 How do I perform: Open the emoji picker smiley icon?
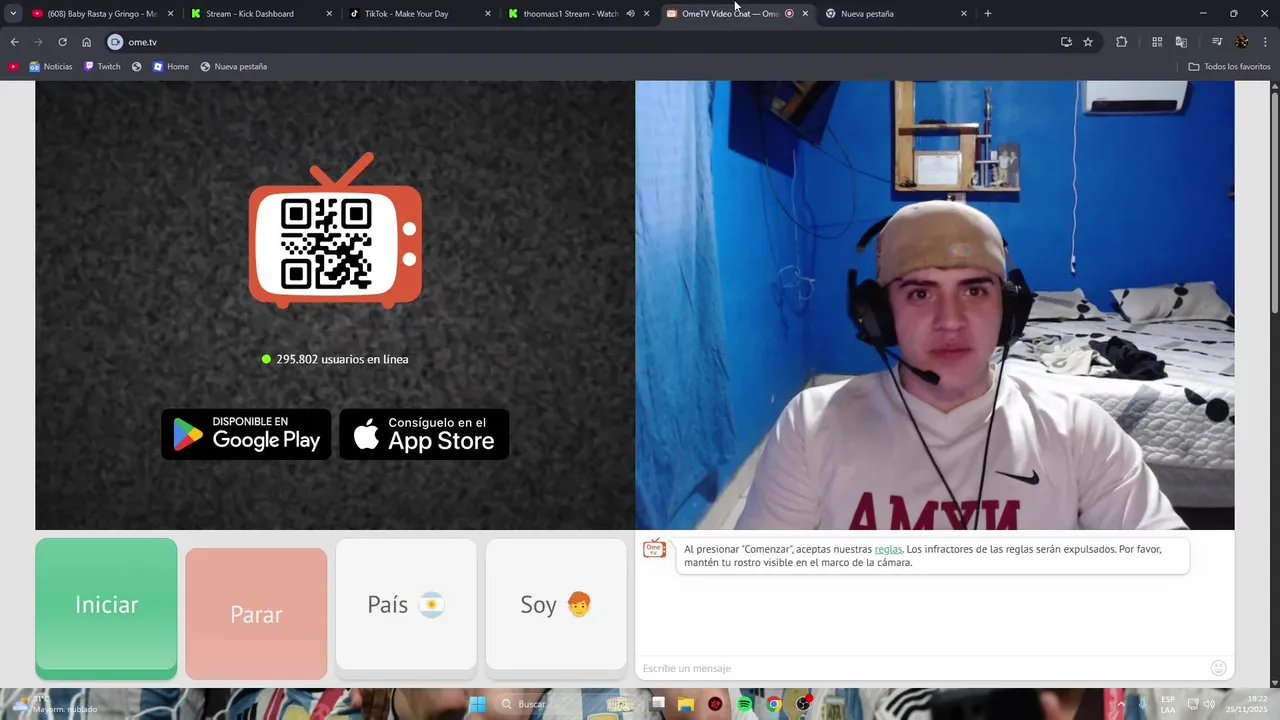pos(1218,668)
